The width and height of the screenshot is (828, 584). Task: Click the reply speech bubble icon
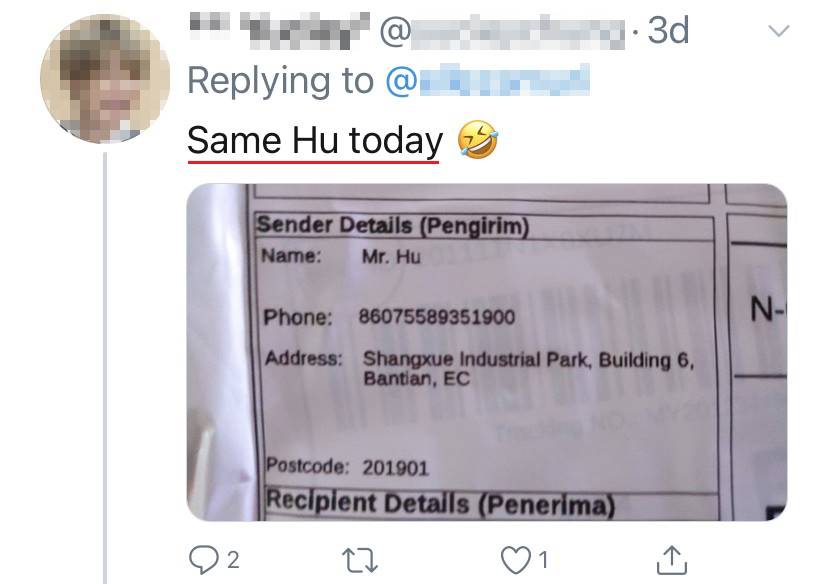(203, 560)
